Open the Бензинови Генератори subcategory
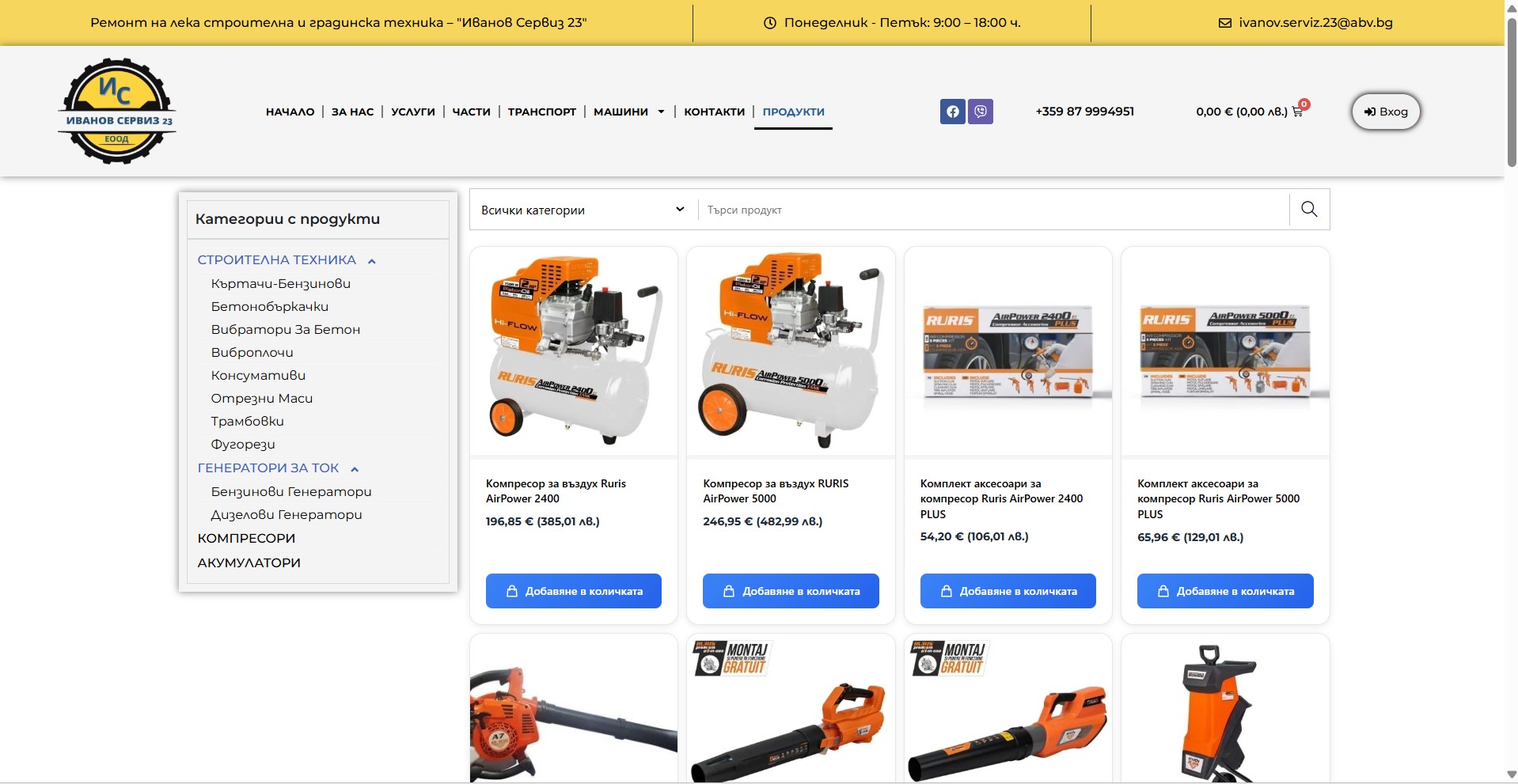 [x=290, y=491]
